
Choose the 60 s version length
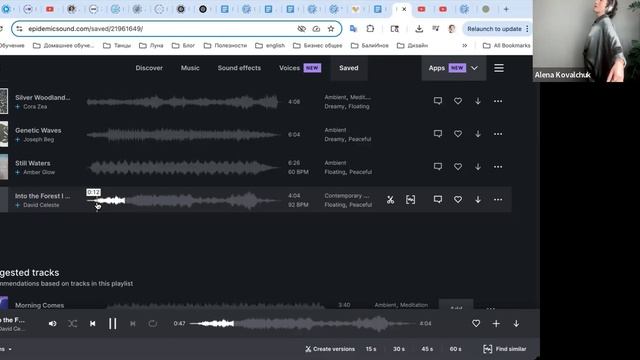point(456,349)
